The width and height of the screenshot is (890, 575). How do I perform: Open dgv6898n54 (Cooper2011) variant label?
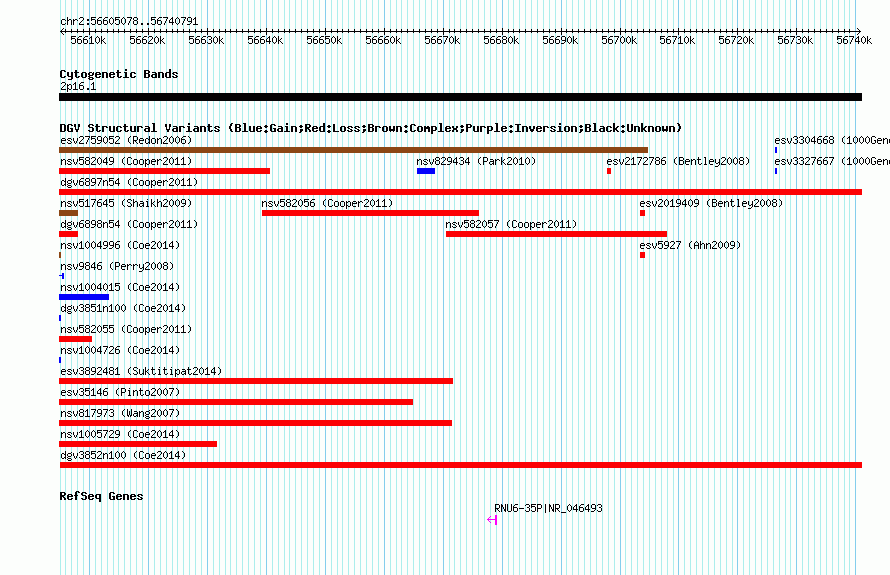tap(129, 224)
